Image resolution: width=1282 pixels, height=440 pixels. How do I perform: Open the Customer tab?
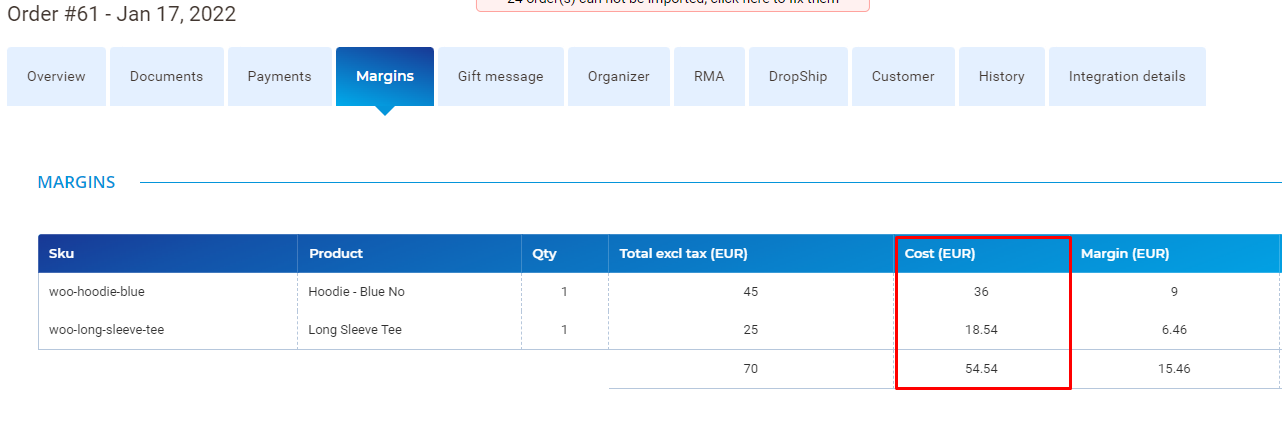[x=902, y=76]
